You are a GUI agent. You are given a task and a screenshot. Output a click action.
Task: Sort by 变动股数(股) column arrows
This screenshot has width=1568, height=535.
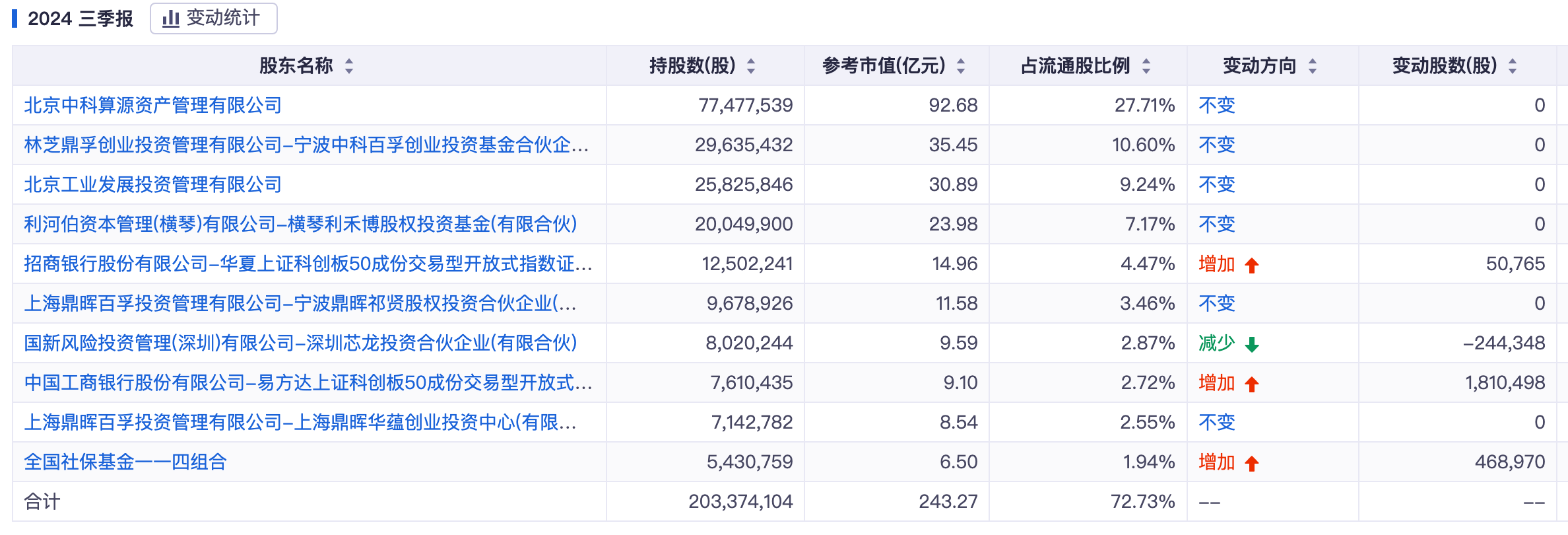[x=1513, y=66]
